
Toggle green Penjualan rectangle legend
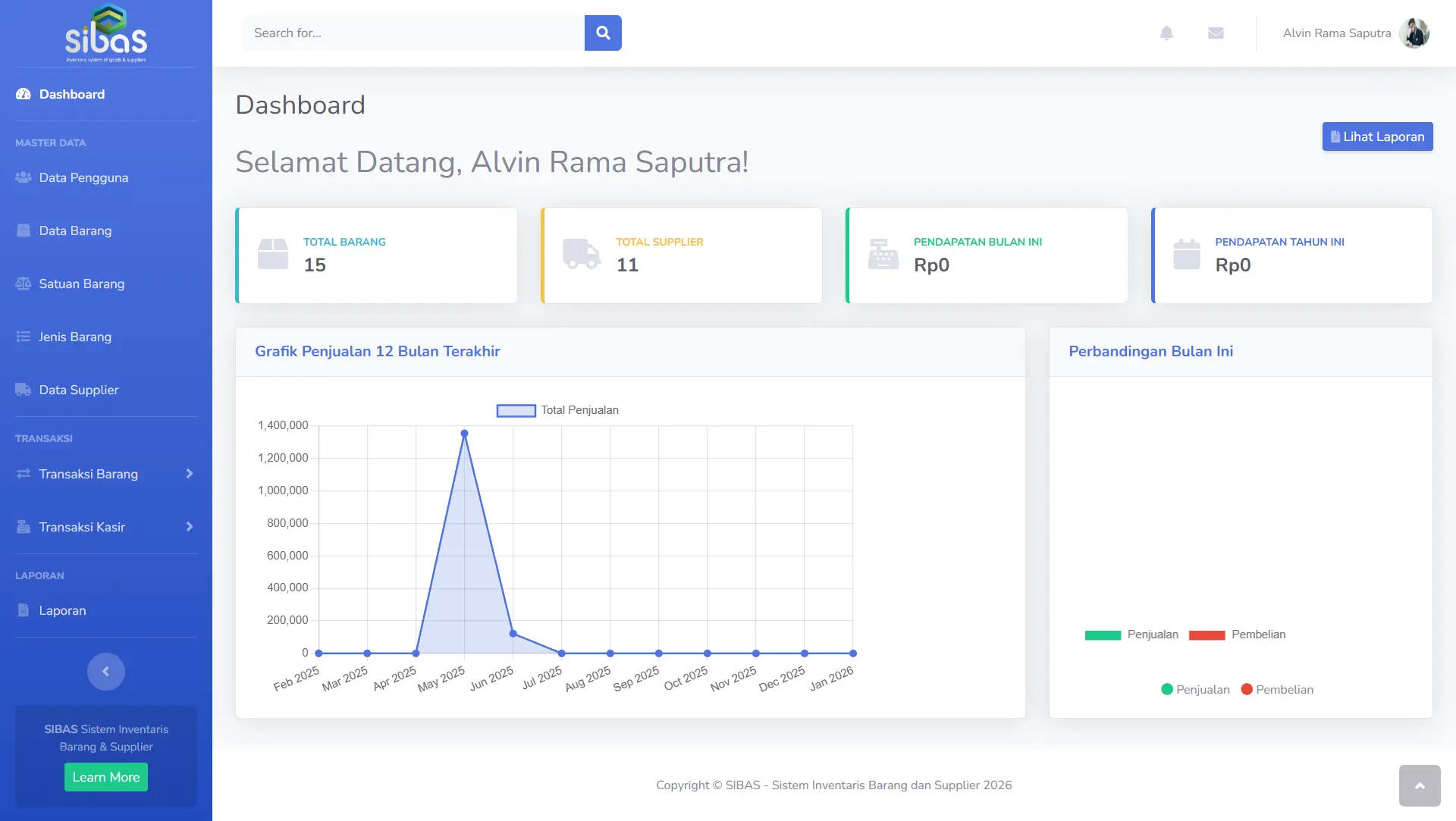point(1131,635)
